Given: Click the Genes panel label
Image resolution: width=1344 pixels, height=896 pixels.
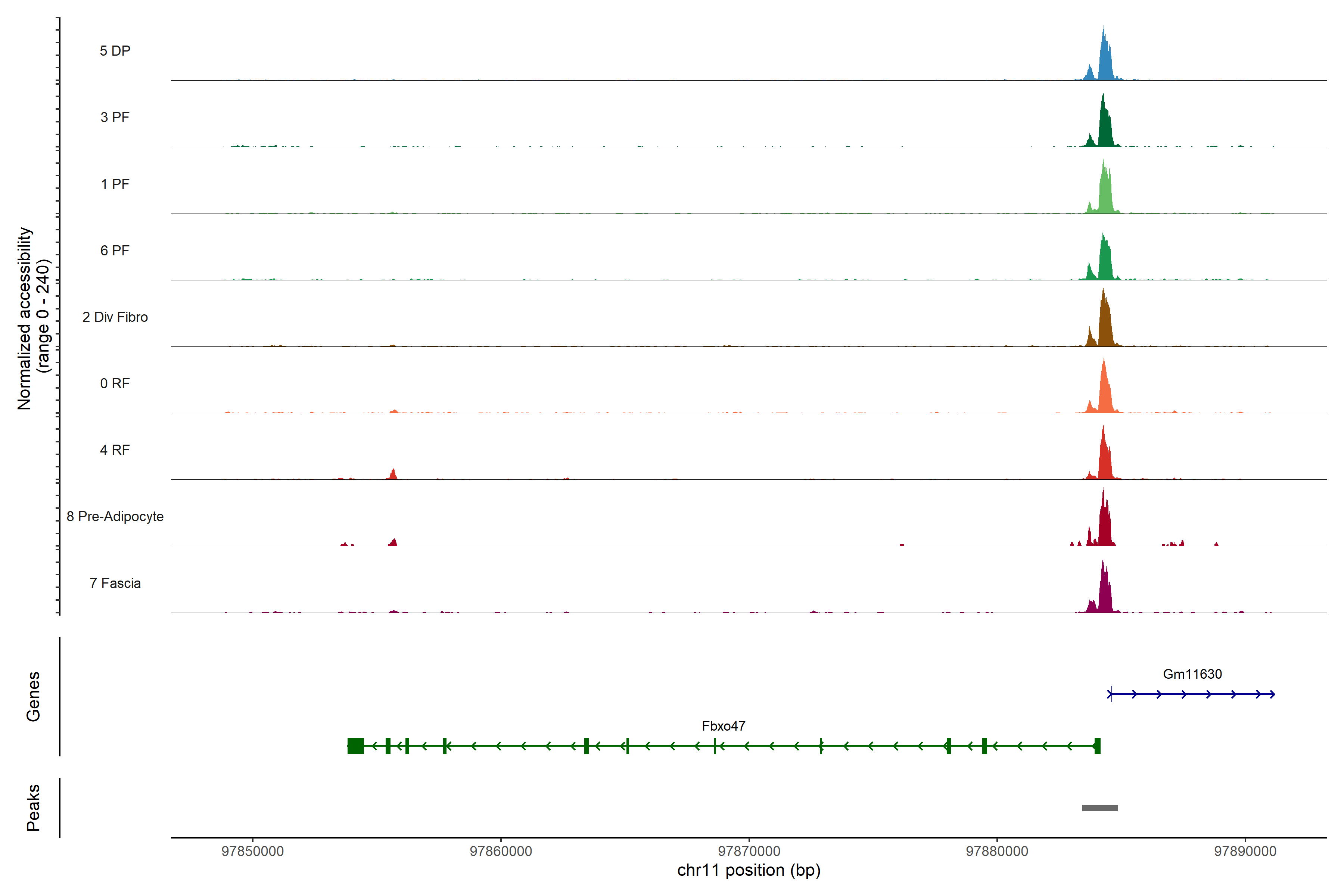Looking at the screenshot, I should click(33, 697).
